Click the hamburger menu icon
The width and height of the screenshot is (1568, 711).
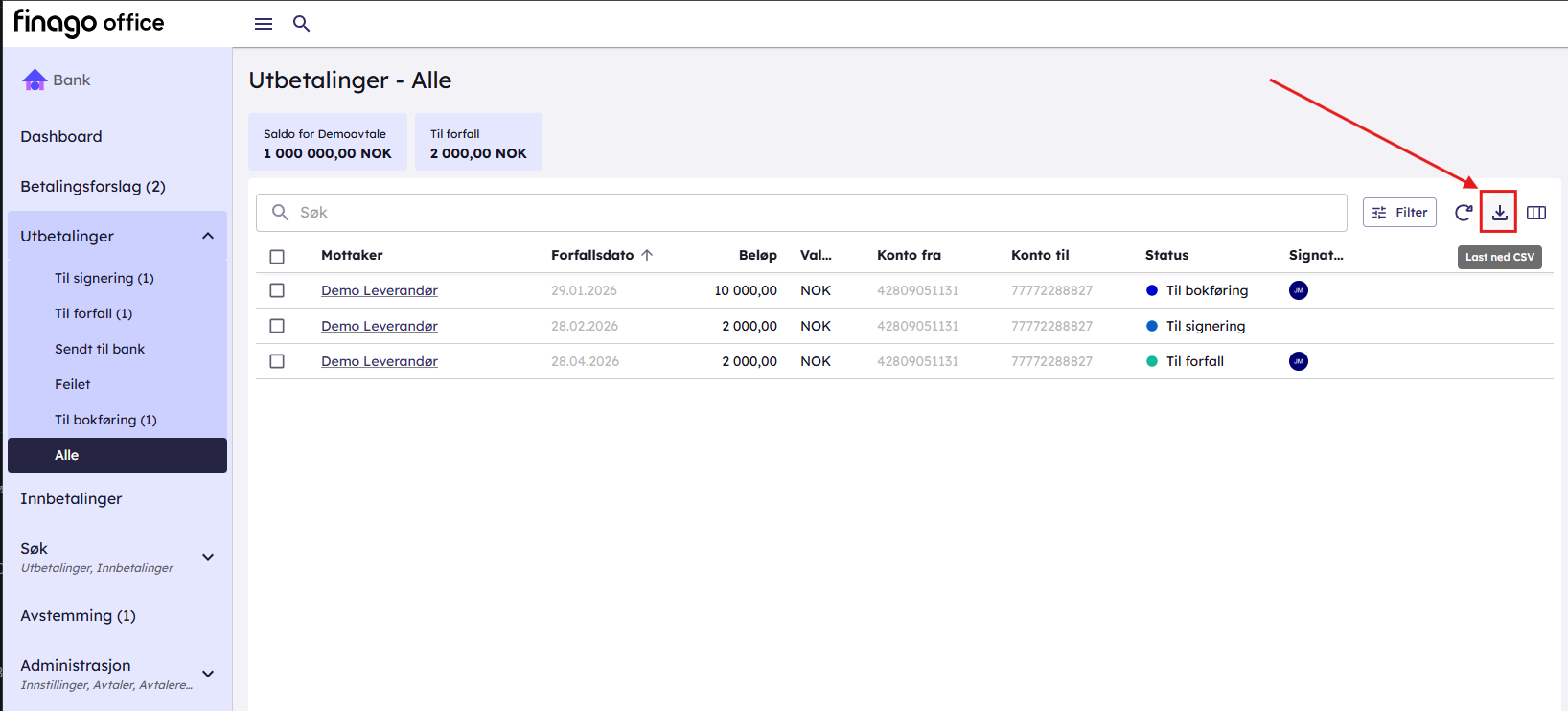[x=264, y=24]
